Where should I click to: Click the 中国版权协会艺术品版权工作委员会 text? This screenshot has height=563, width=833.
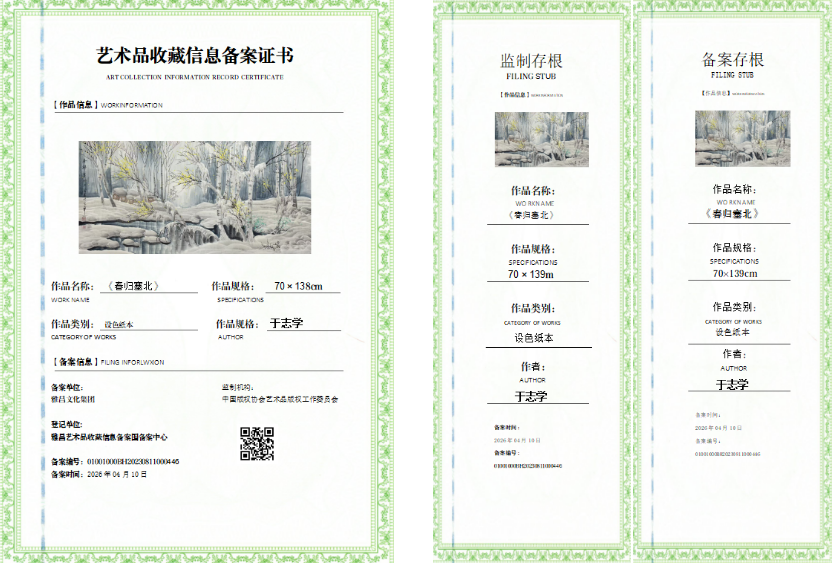point(280,399)
